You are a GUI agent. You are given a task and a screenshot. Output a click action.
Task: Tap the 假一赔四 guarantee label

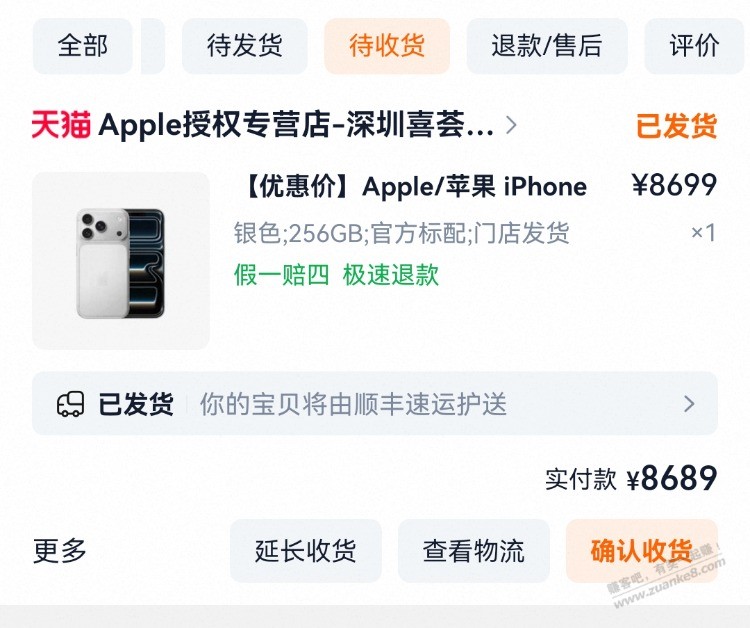(x=281, y=275)
